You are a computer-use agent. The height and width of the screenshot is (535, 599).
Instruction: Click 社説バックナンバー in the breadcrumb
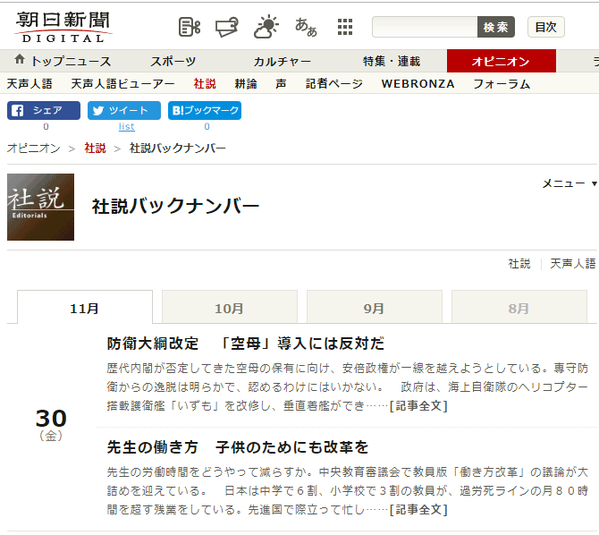coord(178,148)
